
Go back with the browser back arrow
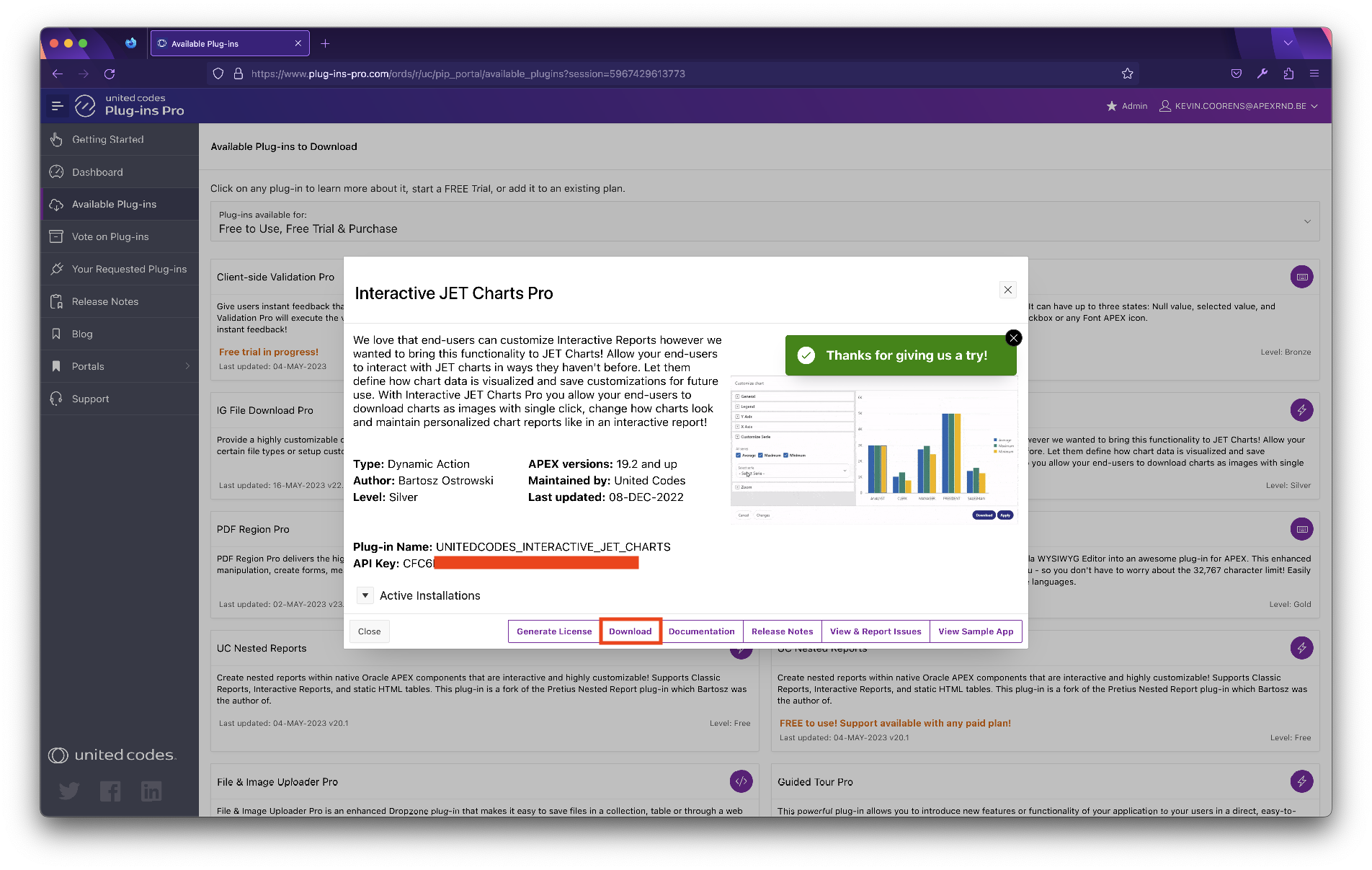58,74
